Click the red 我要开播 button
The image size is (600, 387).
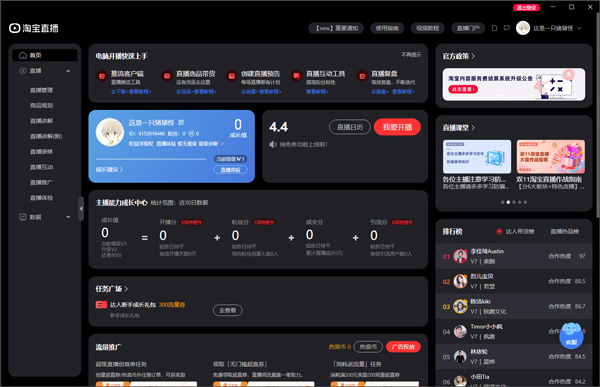click(397, 127)
